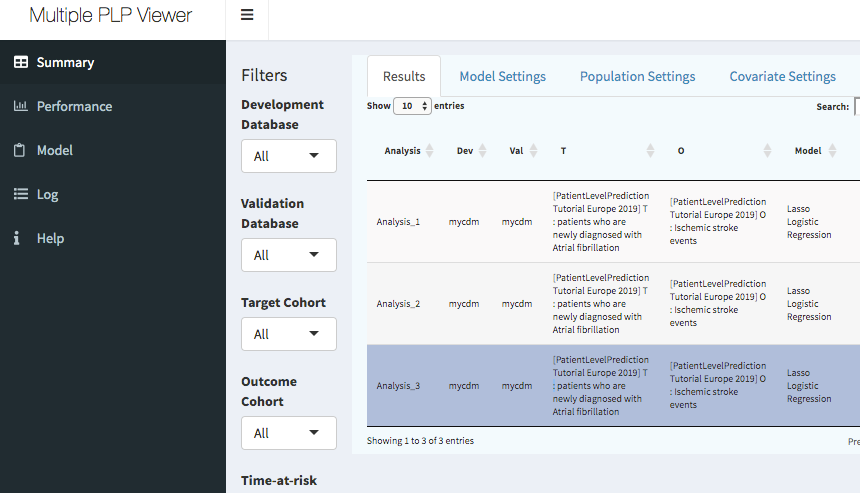Sort by O column arrows
Screen dimensions: 860x493
pos(767,151)
